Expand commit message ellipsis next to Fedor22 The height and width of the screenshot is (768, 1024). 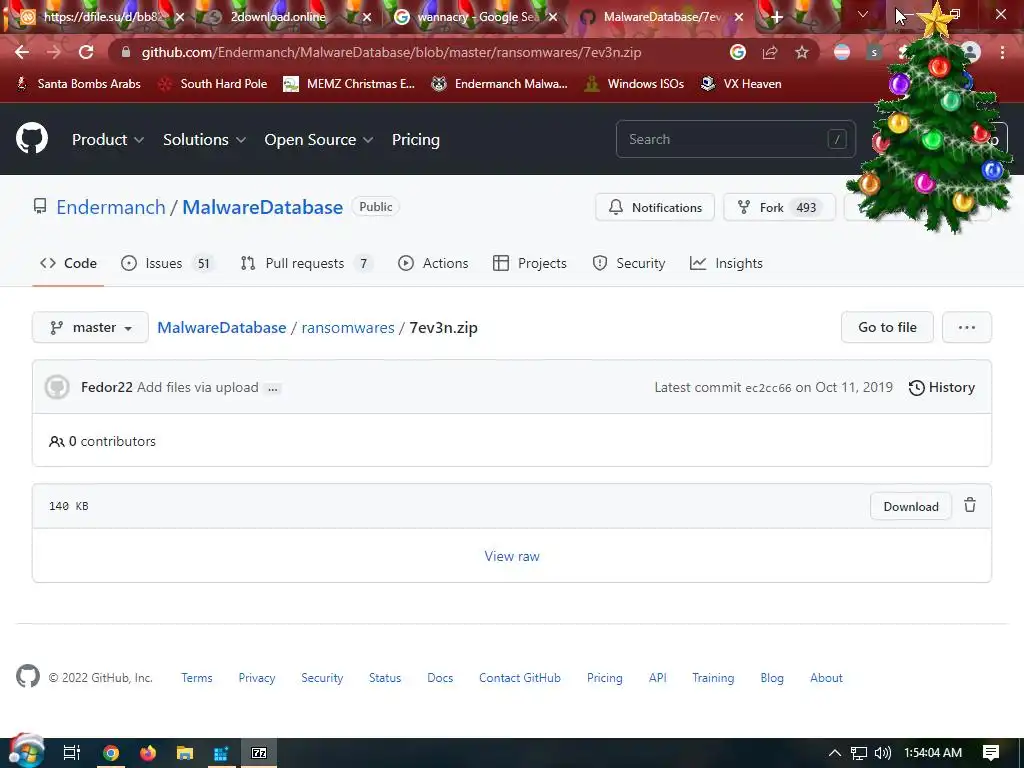point(273,388)
